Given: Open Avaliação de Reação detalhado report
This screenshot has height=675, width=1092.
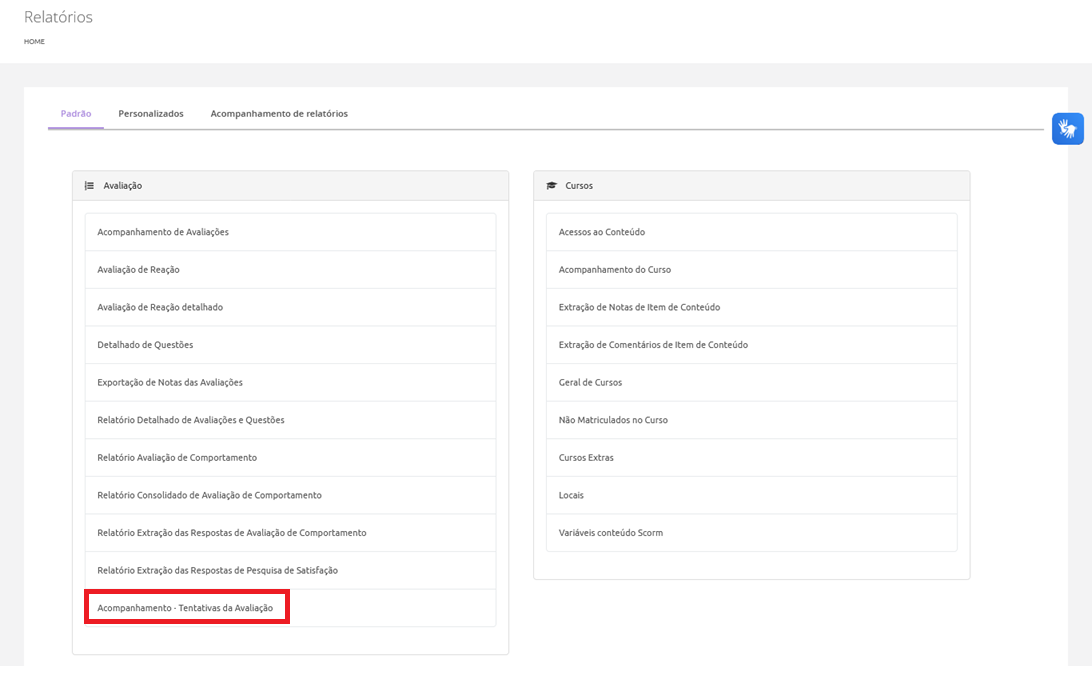Looking at the screenshot, I should 290,307.
